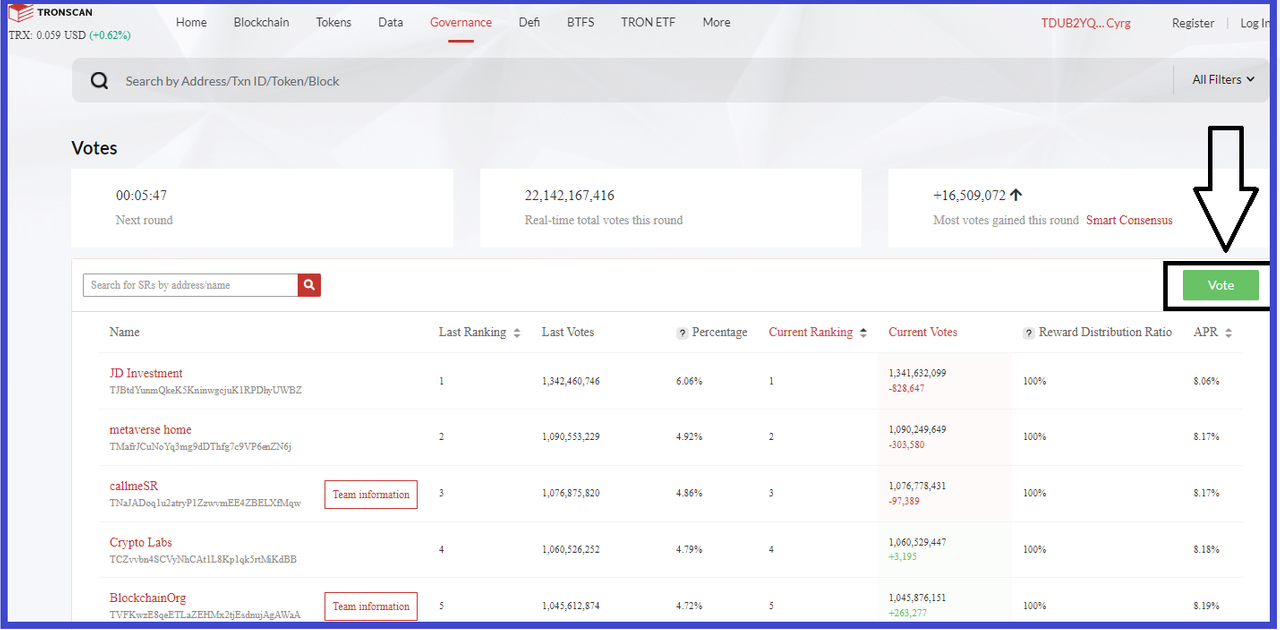Click the help icon beside Reward Distribution Ratio
The width and height of the screenshot is (1280, 630).
tap(1029, 333)
